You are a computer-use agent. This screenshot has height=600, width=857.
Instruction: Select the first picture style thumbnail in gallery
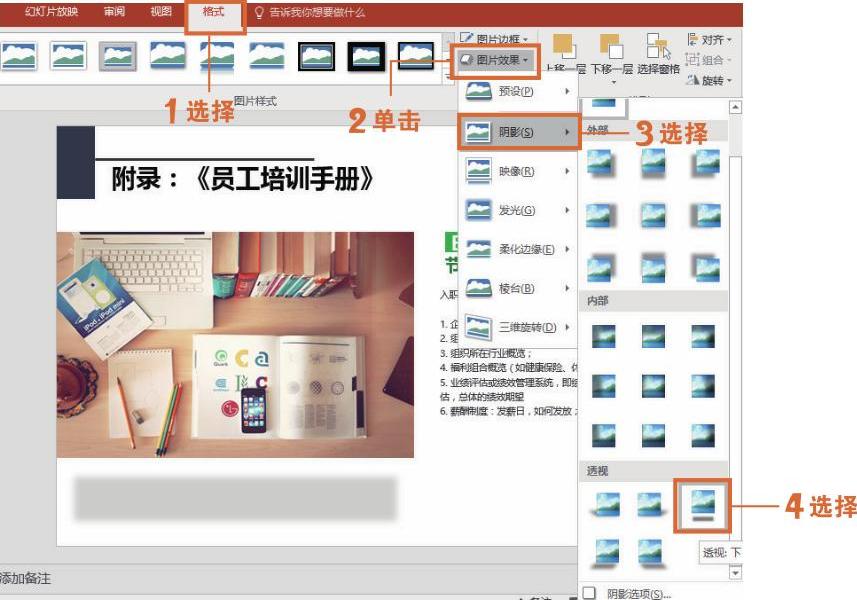click(x=19, y=56)
